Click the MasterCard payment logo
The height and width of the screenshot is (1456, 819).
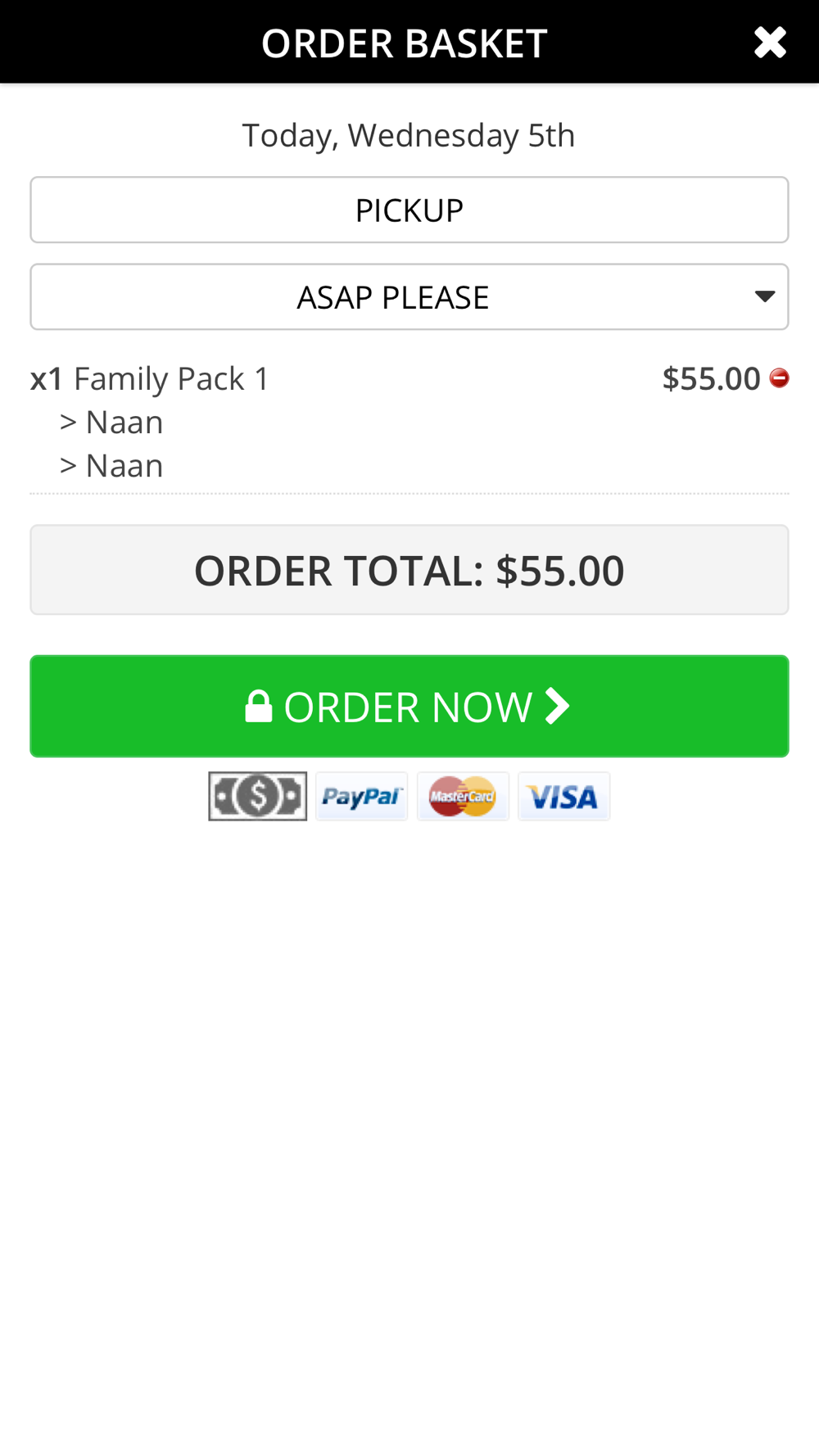tap(463, 796)
